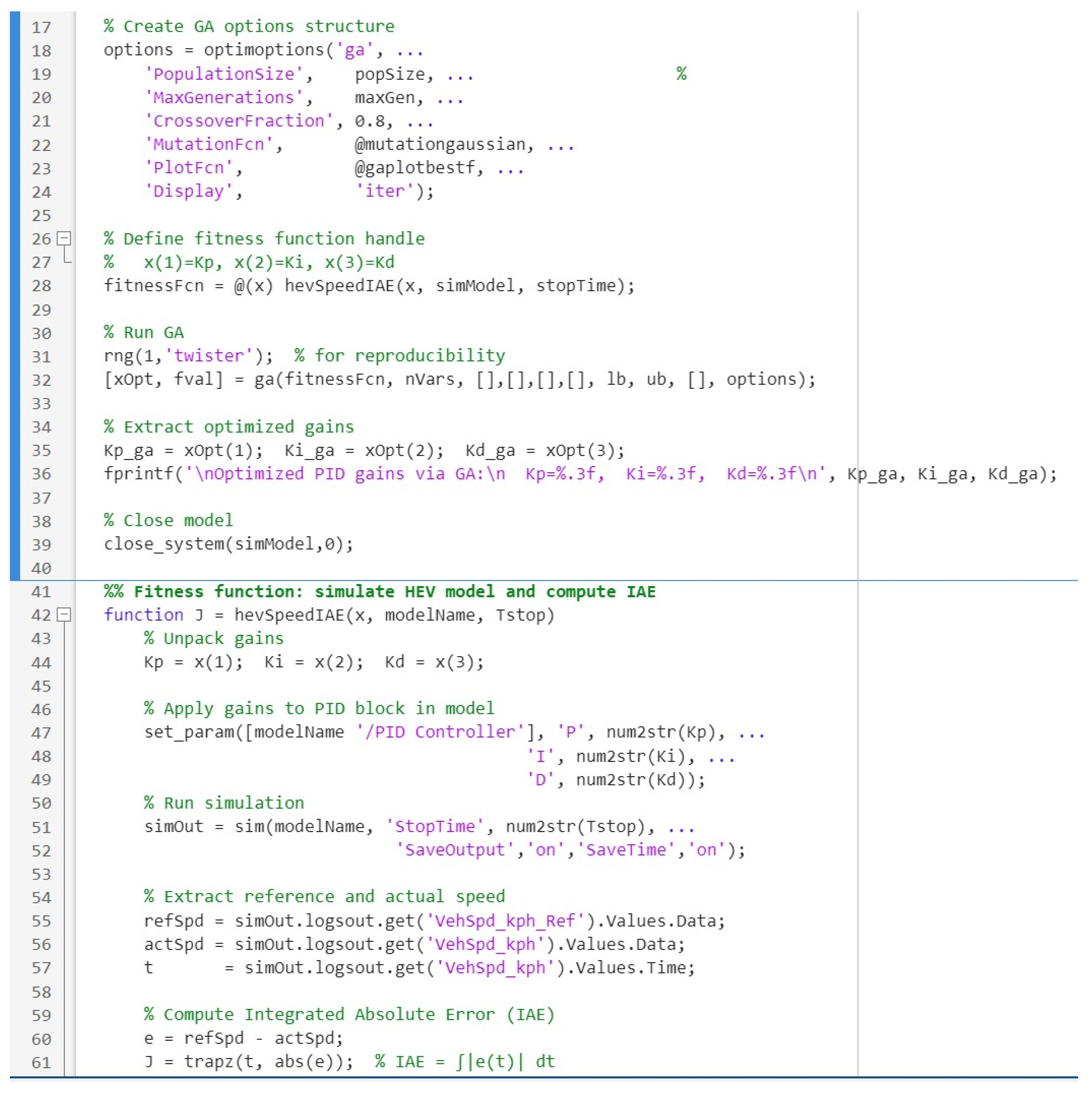The width and height of the screenshot is (1092, 1096).
Task: Click line number 61 in the gutter
Action: pyautogui.click(x=41, y=1062)
